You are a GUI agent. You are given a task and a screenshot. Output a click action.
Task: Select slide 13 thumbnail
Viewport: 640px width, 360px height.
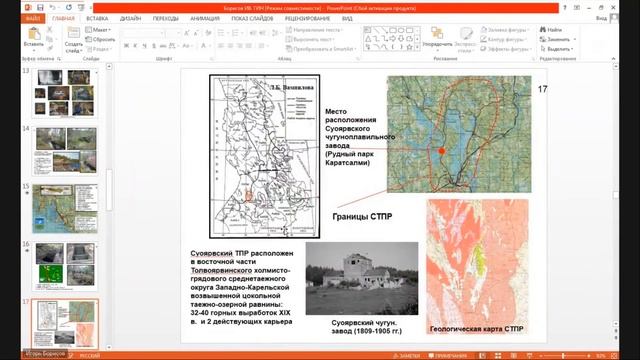pyautogui.click(x=64, y=93)
